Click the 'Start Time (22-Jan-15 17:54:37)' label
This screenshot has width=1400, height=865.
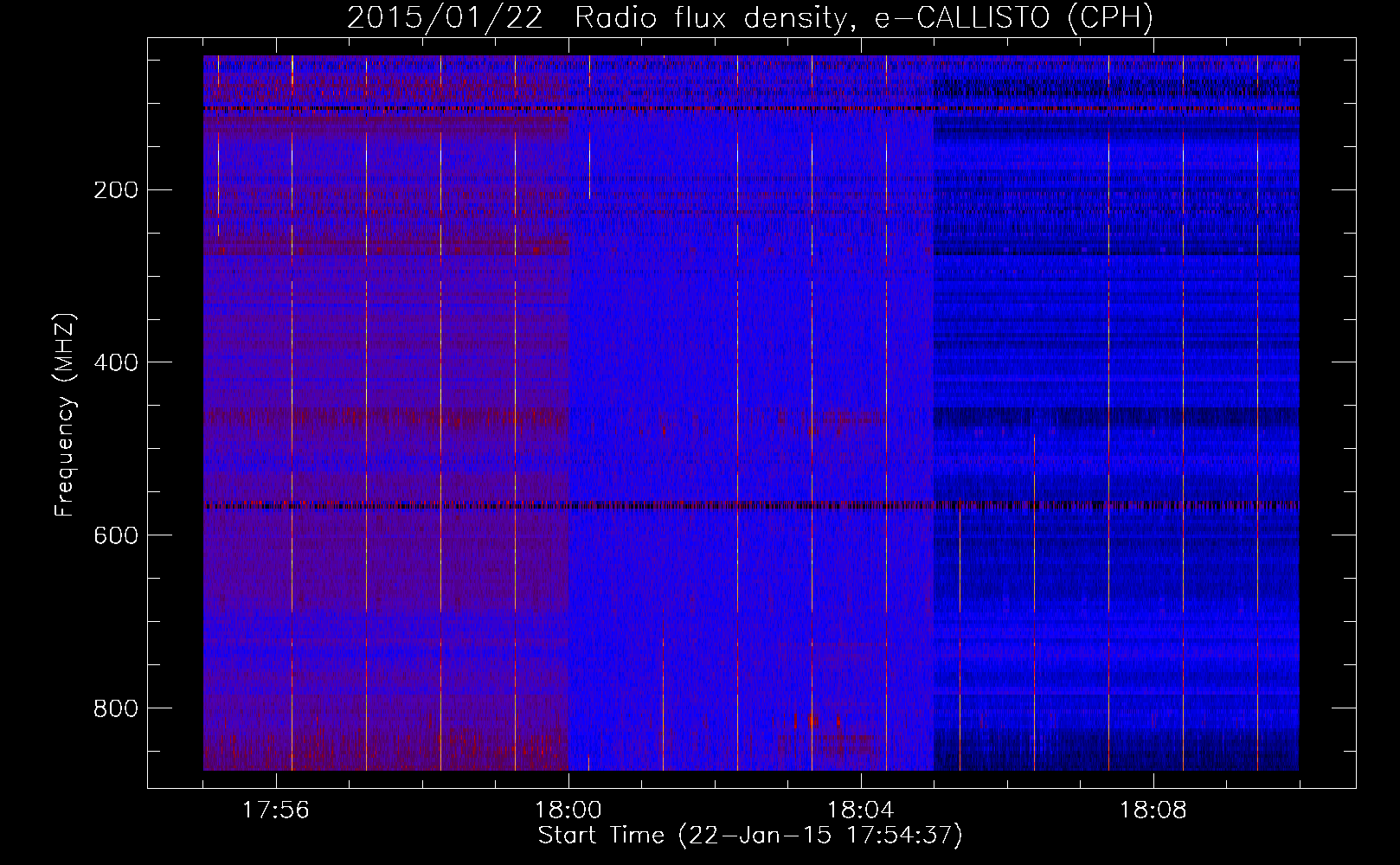coord(750,836)
